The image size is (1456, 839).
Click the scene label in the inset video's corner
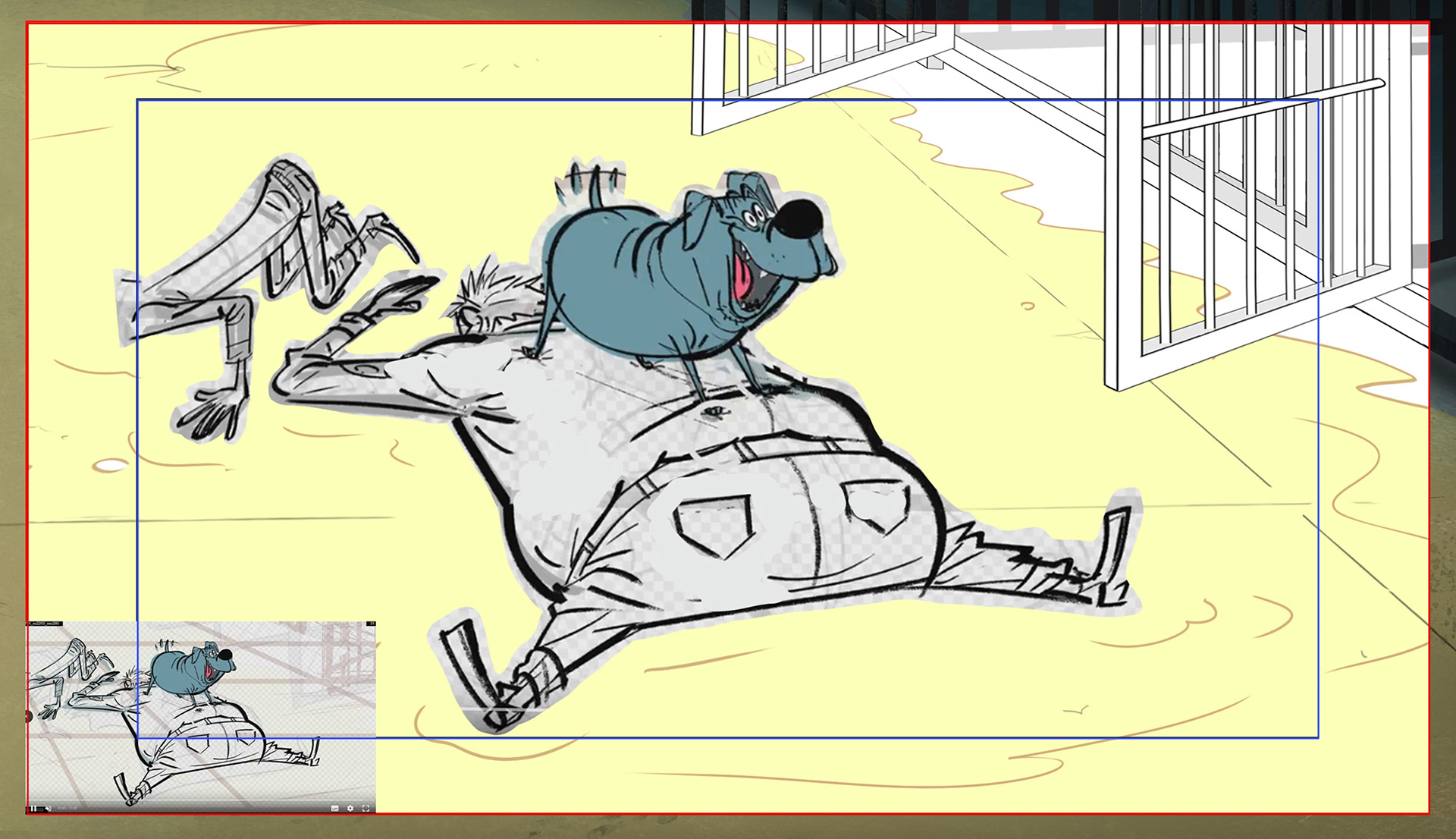(x=45, y=624)
